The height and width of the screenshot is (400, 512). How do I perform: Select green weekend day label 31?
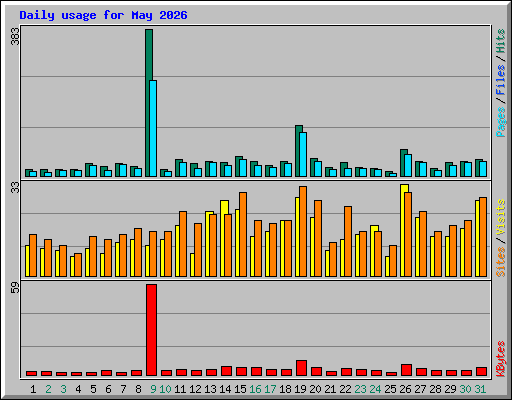480,389
